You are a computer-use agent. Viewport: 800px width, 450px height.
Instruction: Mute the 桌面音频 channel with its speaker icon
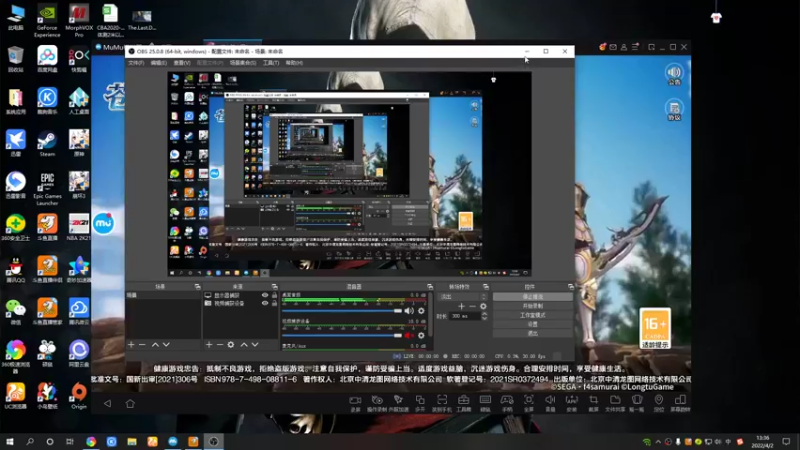[409, 311]
